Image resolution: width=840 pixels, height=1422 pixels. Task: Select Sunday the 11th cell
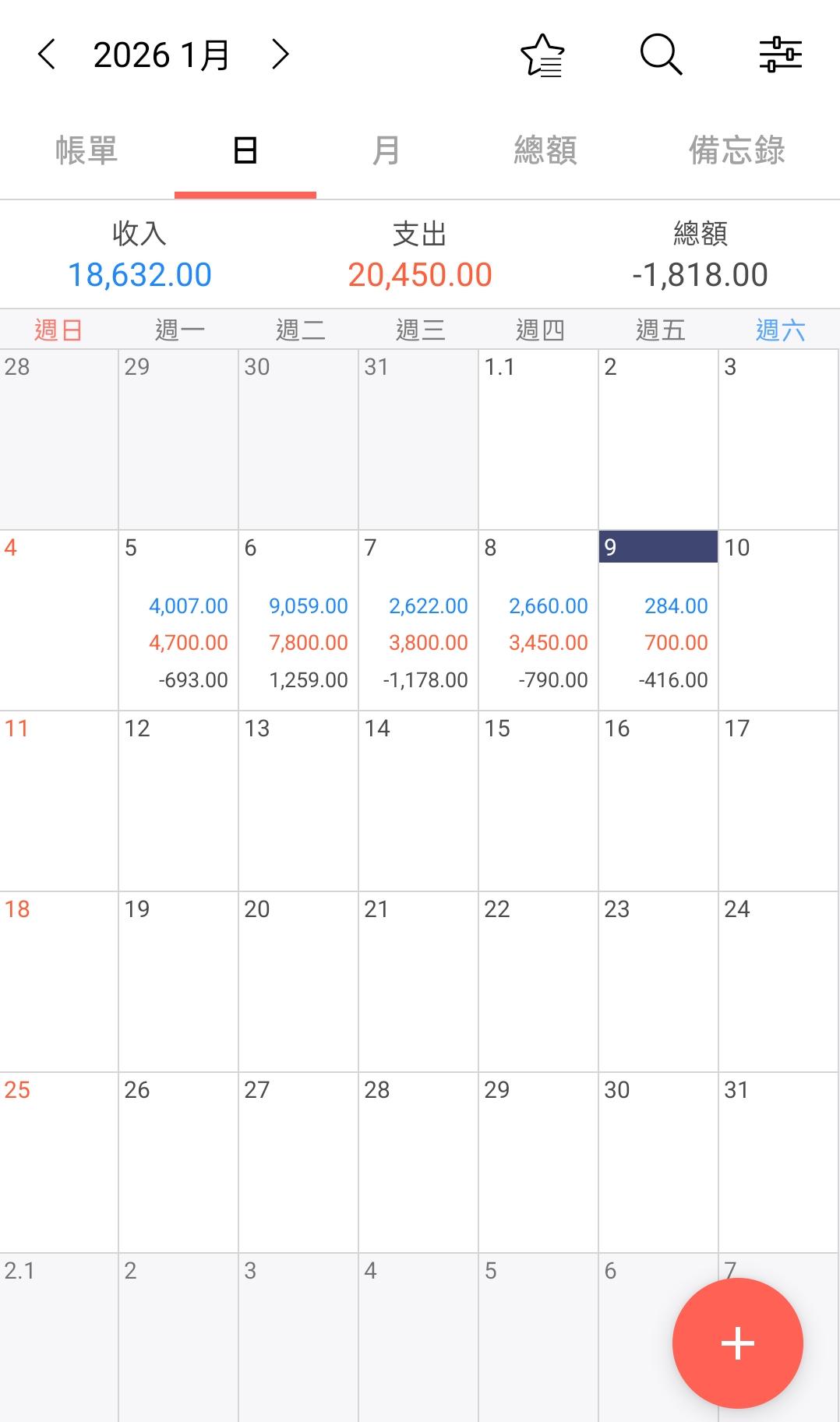59,801
